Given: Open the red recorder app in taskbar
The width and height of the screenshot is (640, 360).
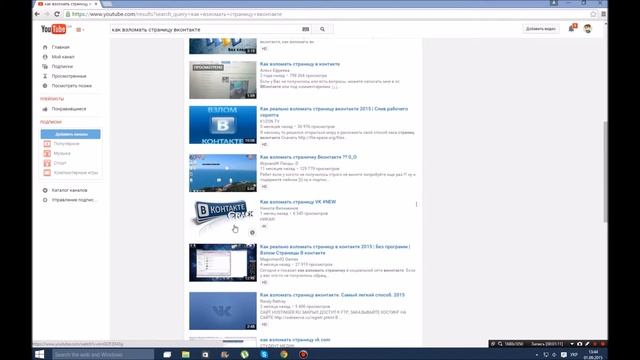Looking at the screenshot, I should click(x=303, y=355).
